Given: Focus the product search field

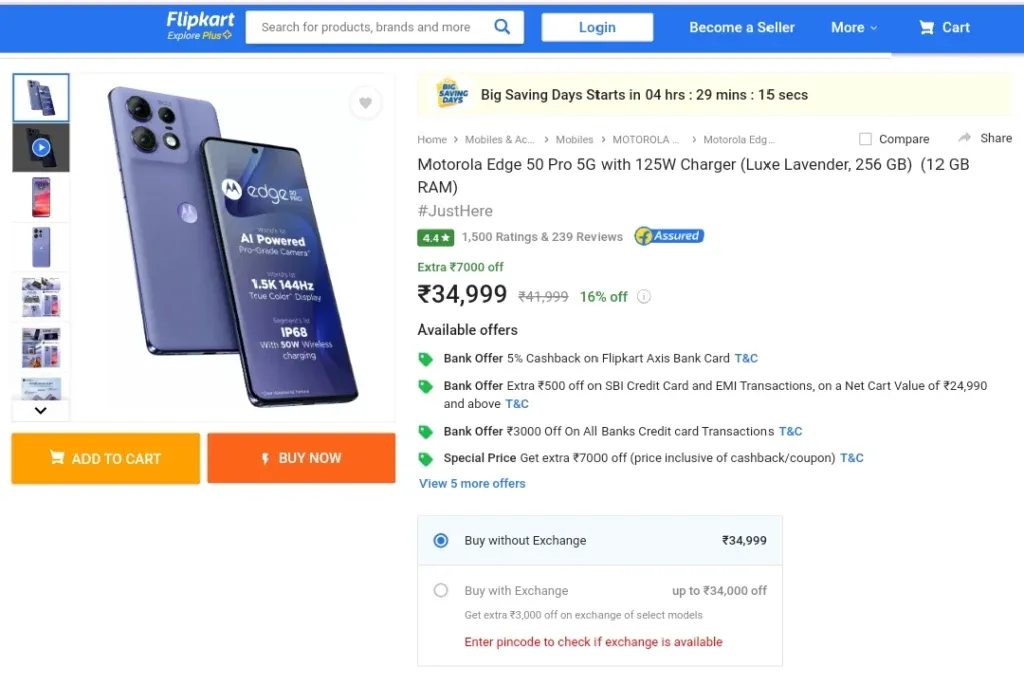Looking at the screenshot, I should [369, 27].
